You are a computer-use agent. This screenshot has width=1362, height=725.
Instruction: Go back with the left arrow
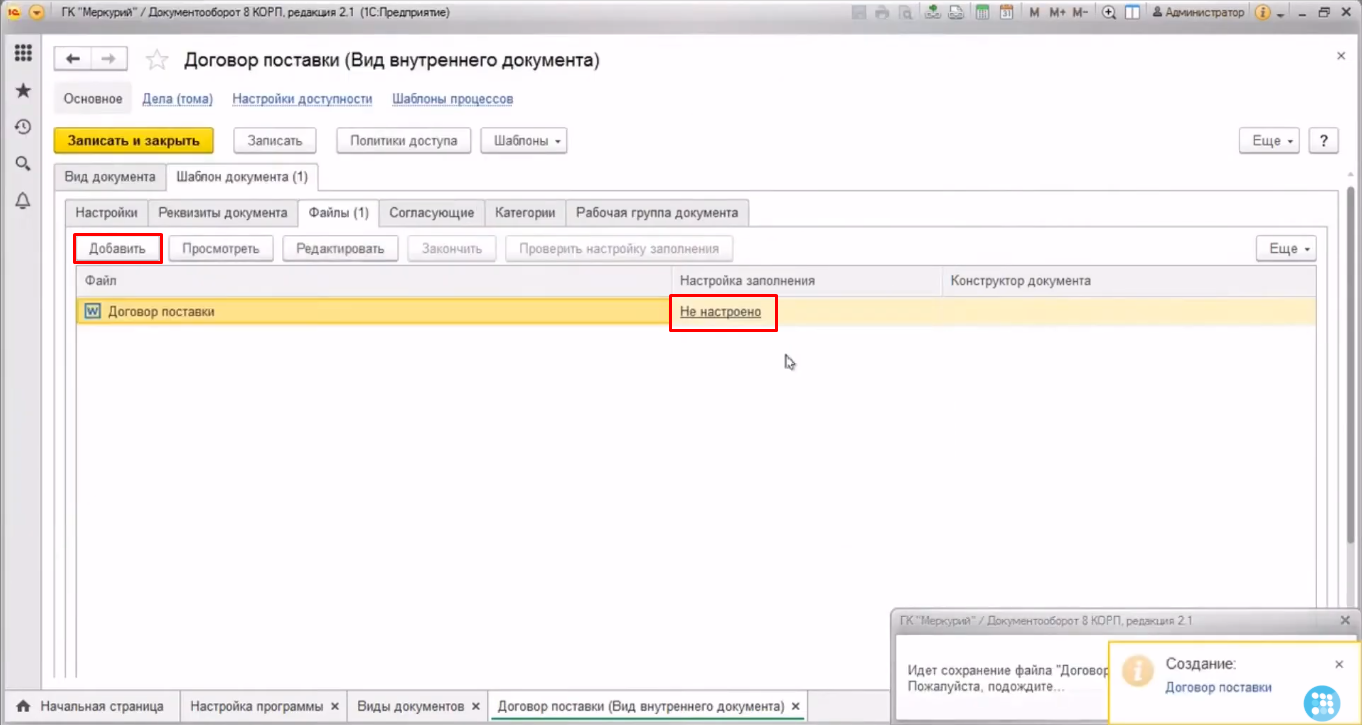tap(72, 59)
